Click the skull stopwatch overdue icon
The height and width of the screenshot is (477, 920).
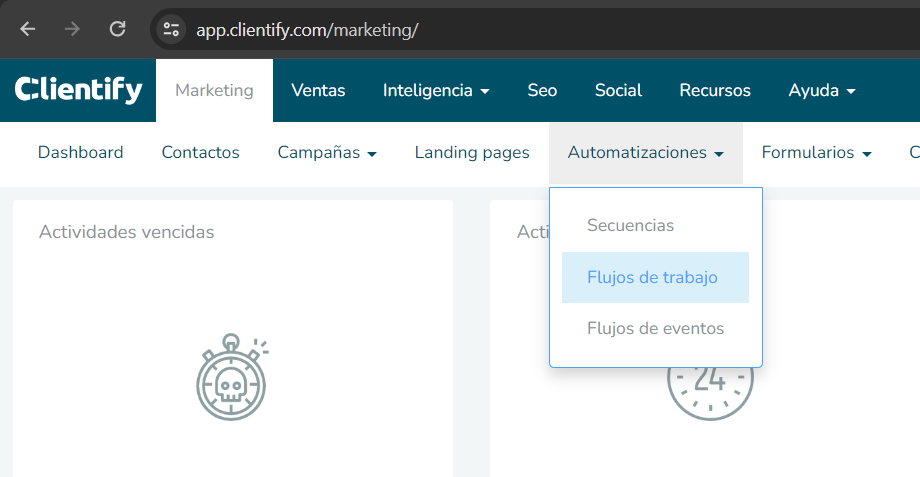(232, 377)
